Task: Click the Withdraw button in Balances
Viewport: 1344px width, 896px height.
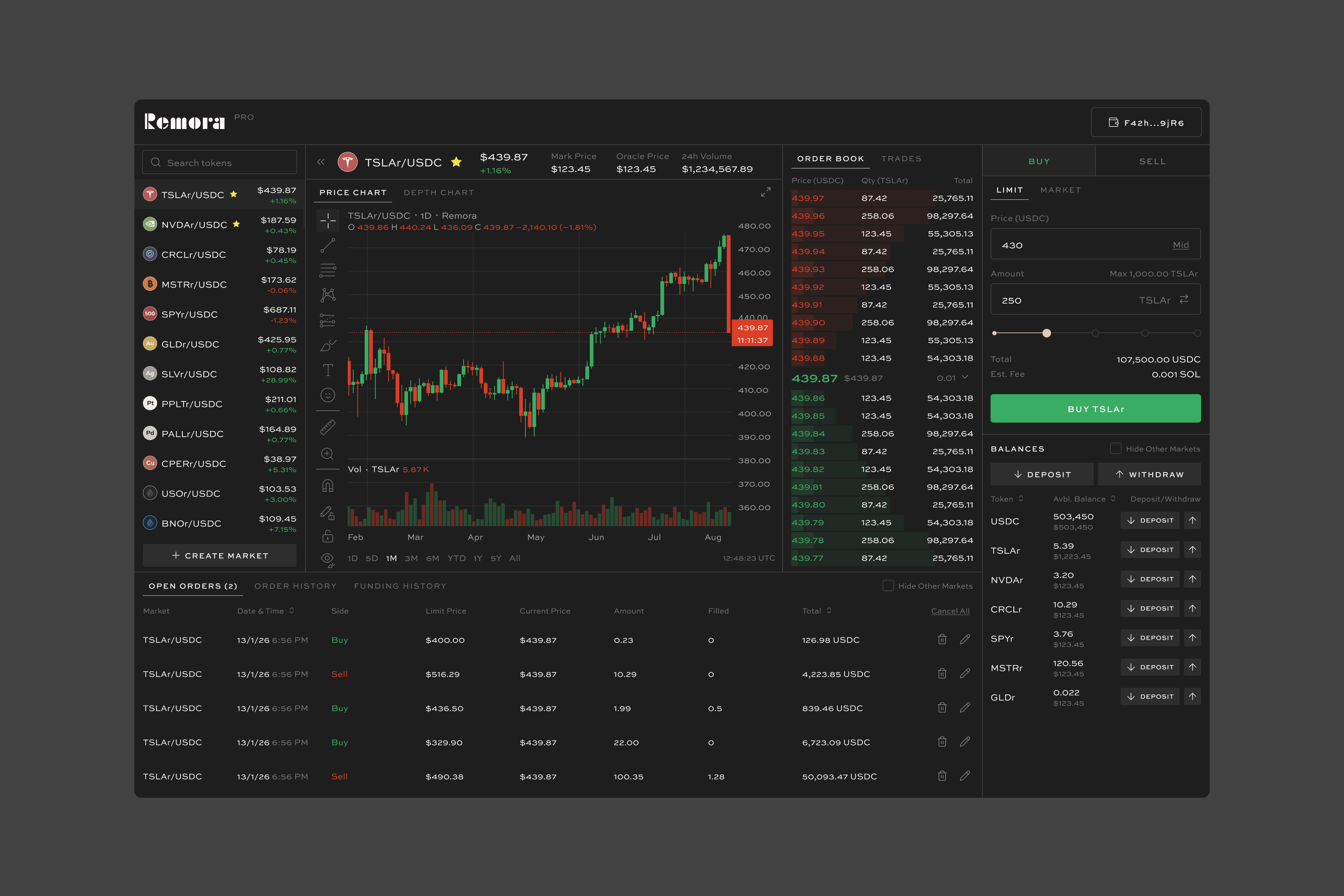Action: tap(1150, 474)
